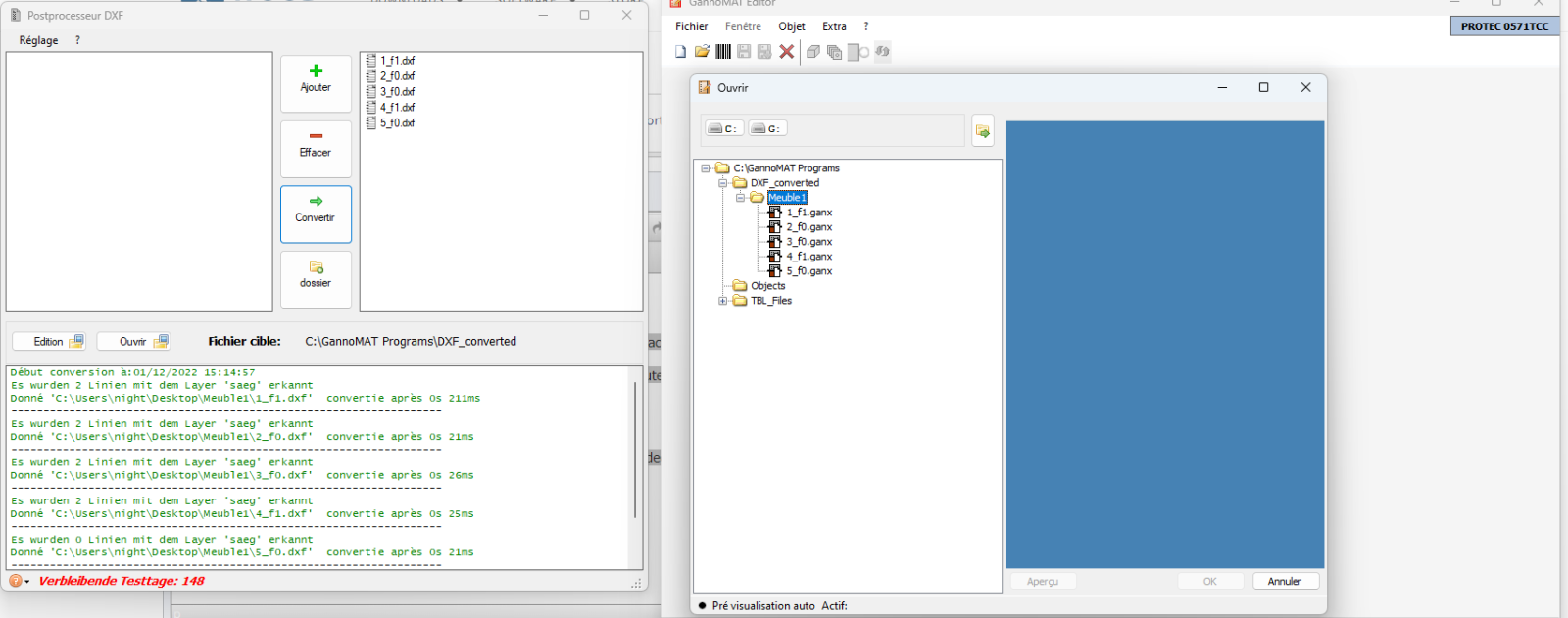Select 1_f1.dxf in the Postprocesseur file list
The width and height of the screenshot is (1568, 618).
click(397, 61)
